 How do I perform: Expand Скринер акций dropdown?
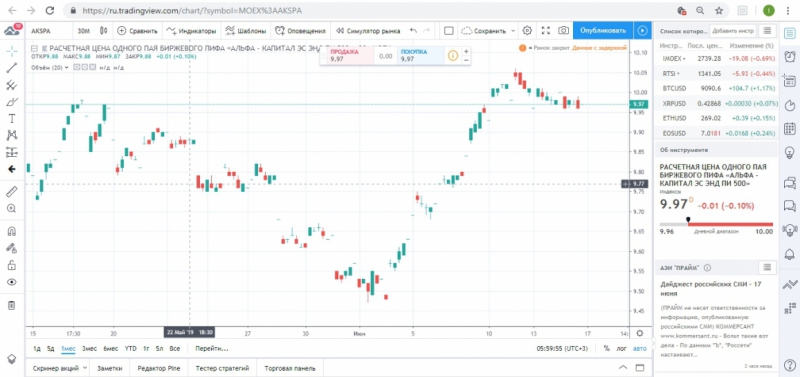coord(84,368)
